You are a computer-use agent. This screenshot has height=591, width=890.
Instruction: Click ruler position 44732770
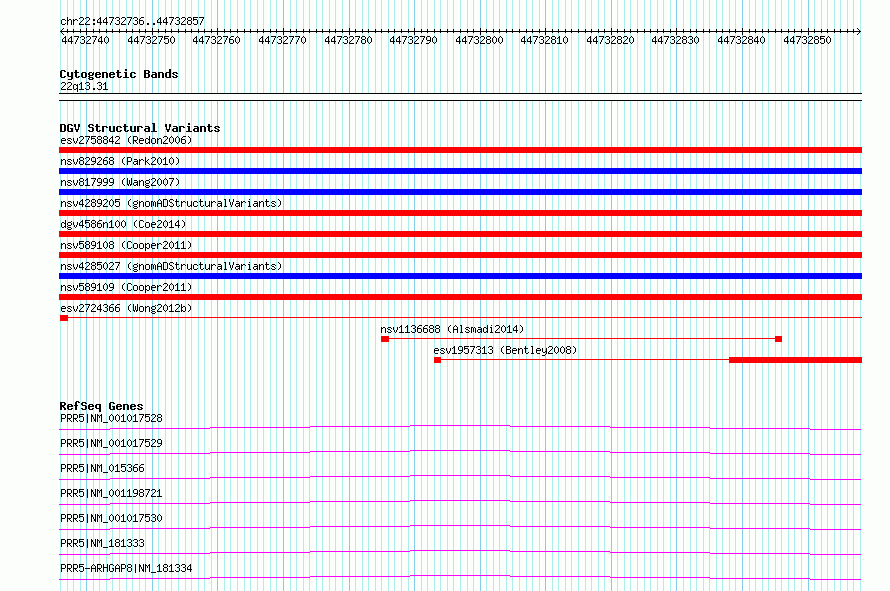point(282,40)
